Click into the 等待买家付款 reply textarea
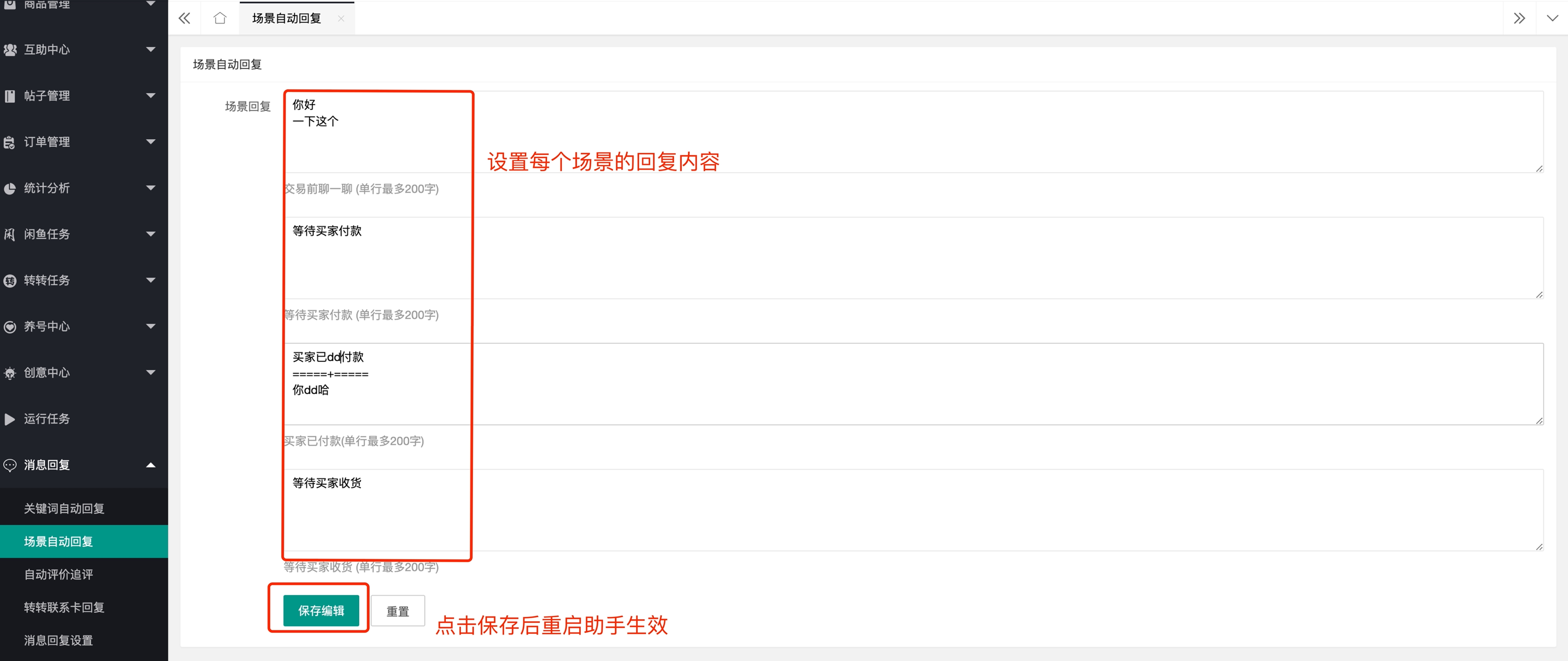The width and height of the screenshot is (1568, 661). 914,258
